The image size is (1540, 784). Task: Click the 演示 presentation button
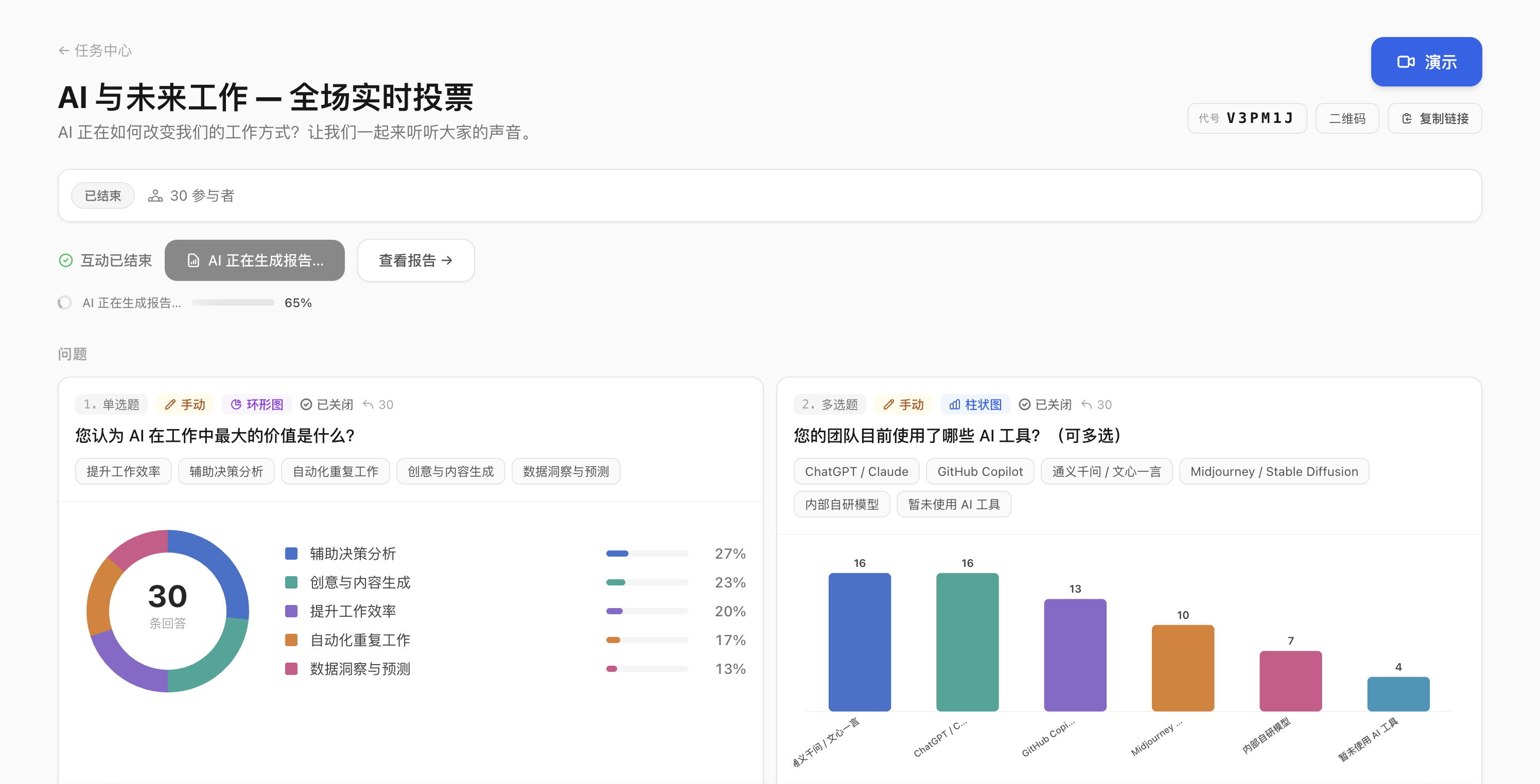(x=1426, y=62)
